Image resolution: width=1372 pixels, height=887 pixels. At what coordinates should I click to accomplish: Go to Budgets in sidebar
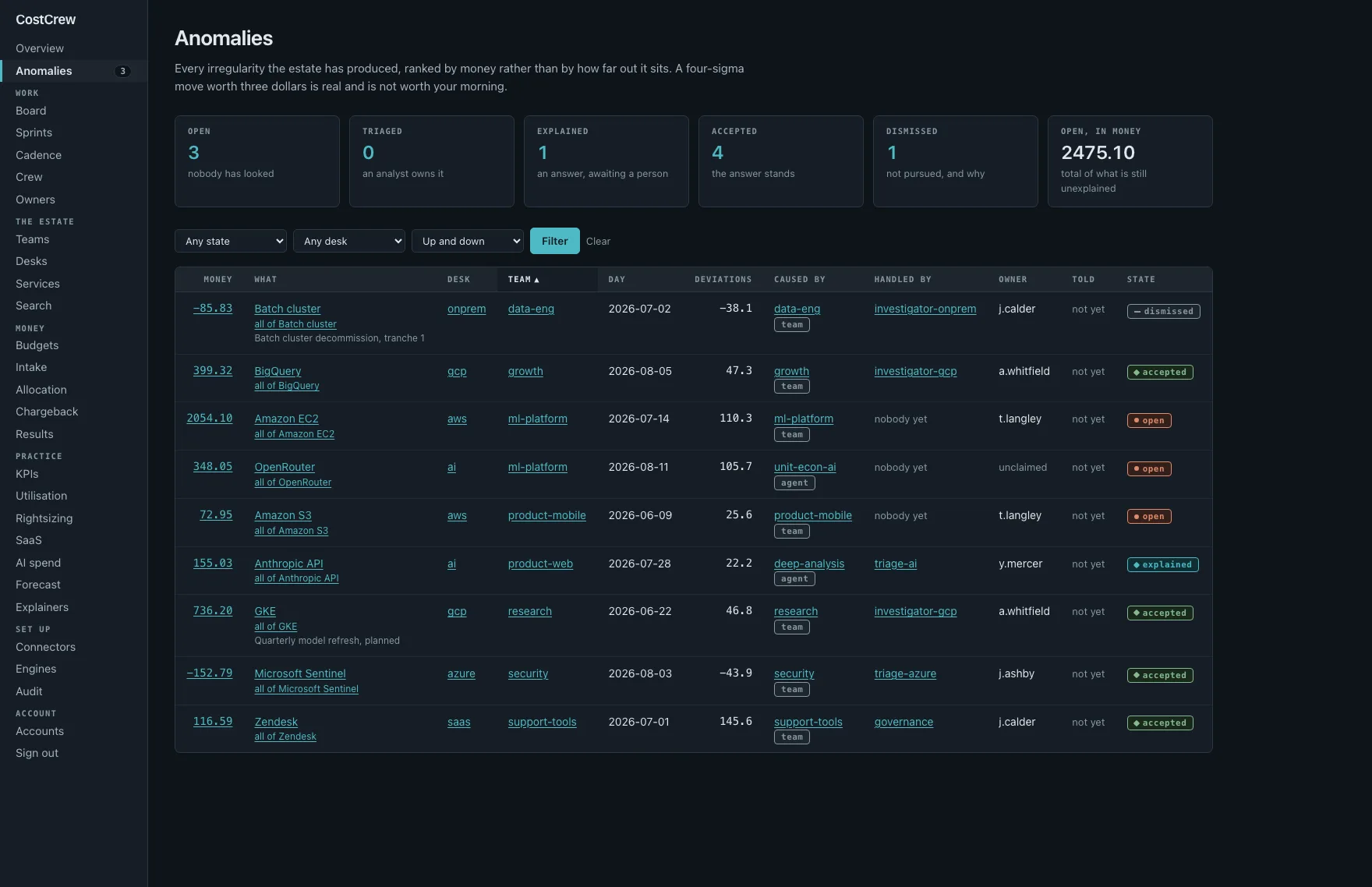click(37, 345)
